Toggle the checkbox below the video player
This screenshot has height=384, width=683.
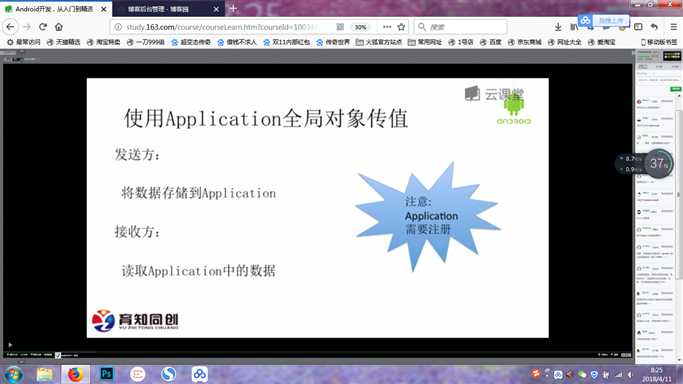pyautogui.click(x=58, y=355)
